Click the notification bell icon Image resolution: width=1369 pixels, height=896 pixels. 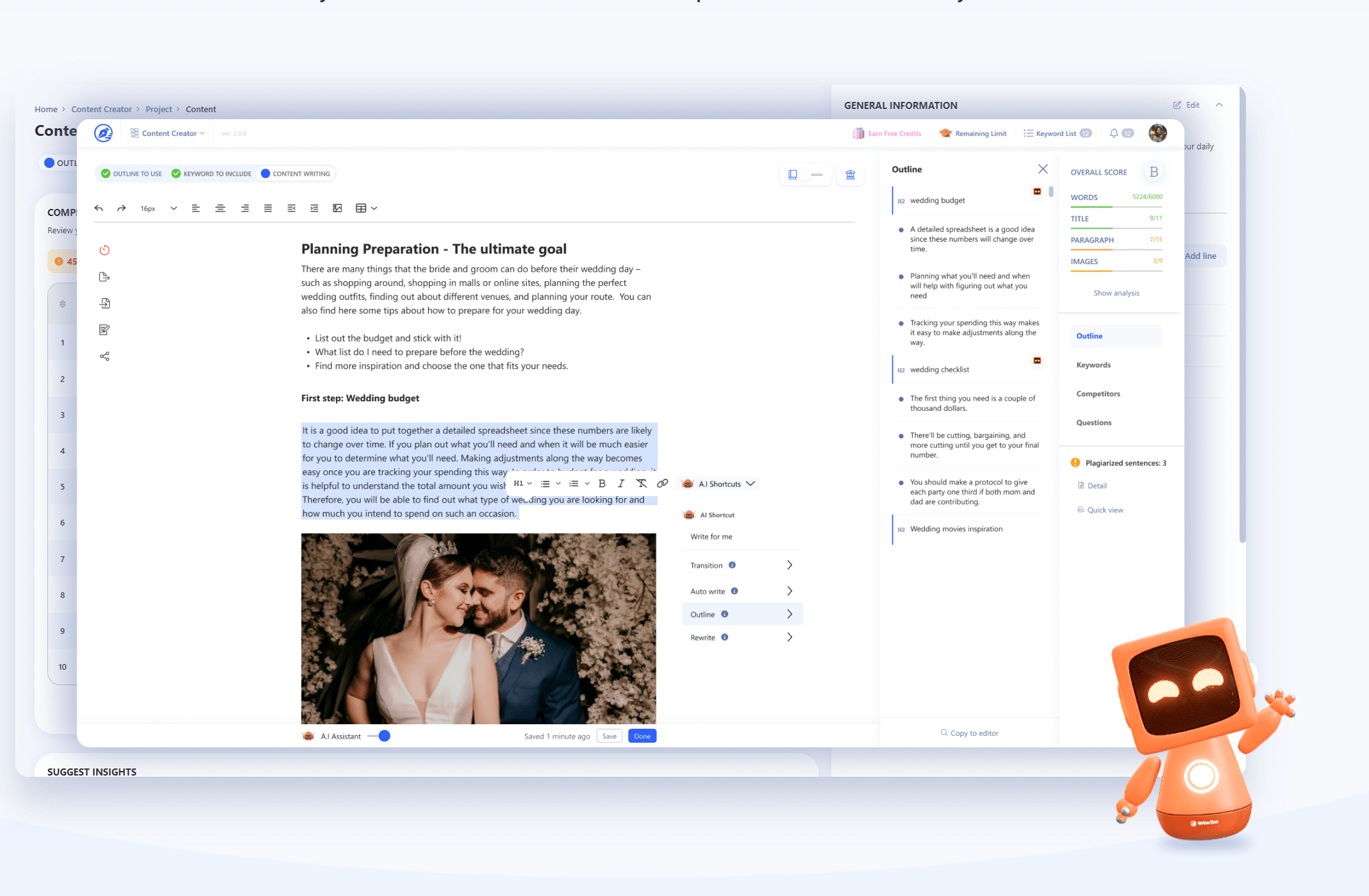1114,133
